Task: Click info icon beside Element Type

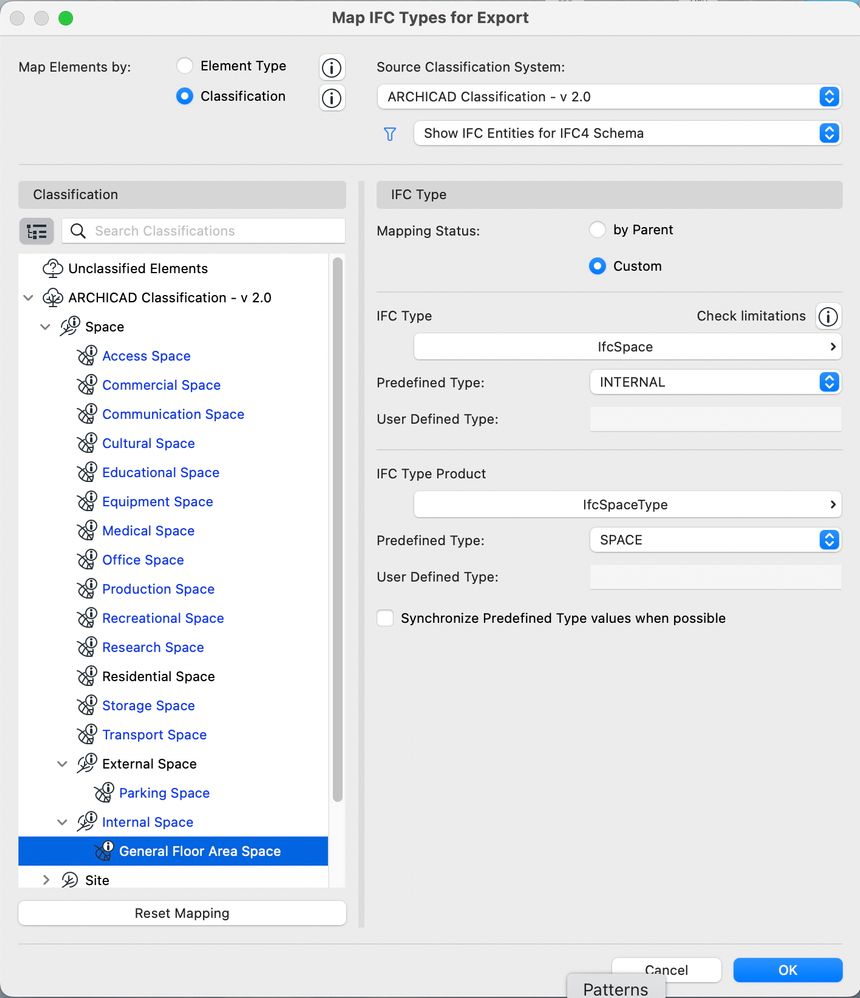Action: click(332, 67)
